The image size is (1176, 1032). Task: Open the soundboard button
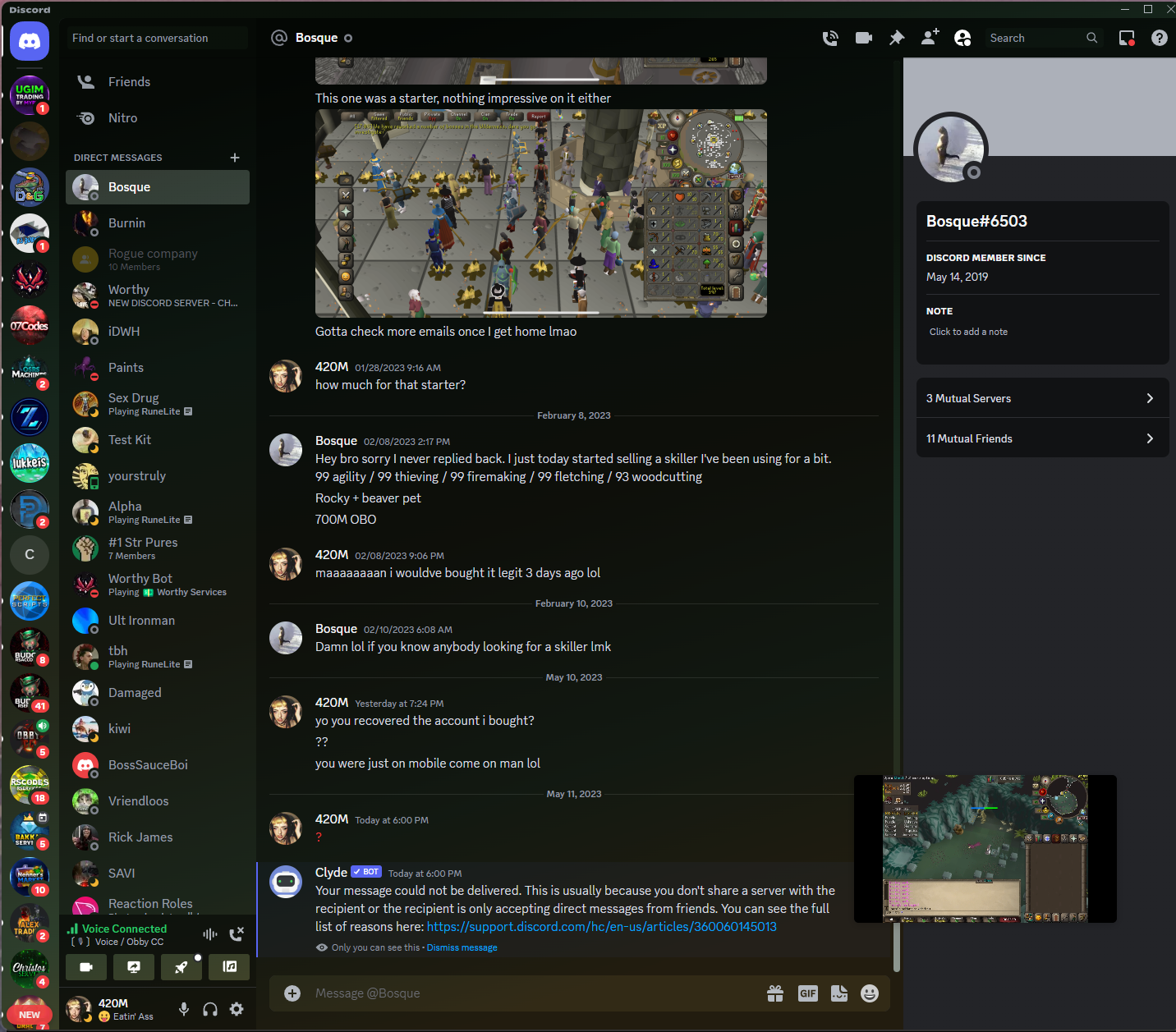[229, 967]
